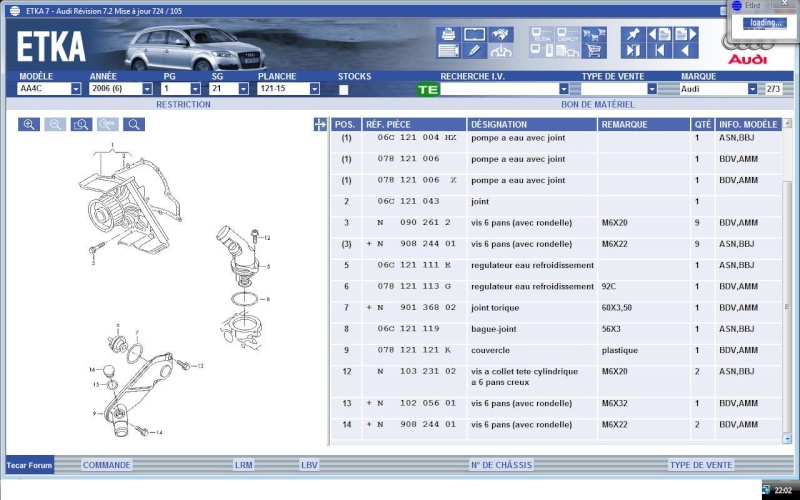The height and width of the screenshot is (500, 800).
Task: Click the printer icon in the toolbar
Action: coord(447,34)
